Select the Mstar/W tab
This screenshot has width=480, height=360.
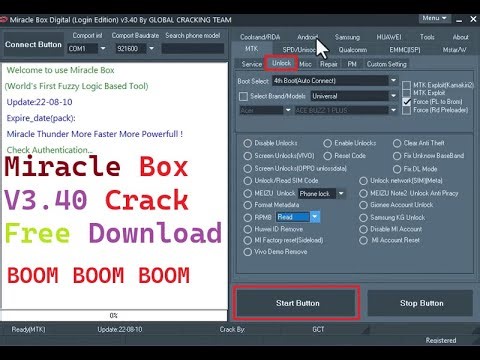point(454,50)
